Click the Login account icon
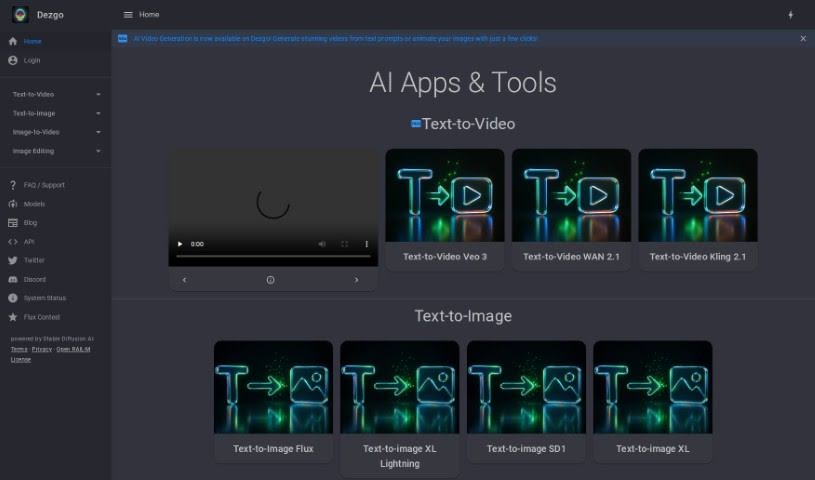The image size is (815, 480). point(13,60)
